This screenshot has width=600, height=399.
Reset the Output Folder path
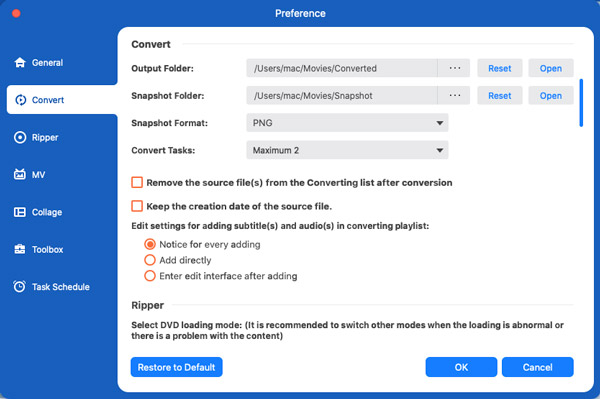click(x=499, y=68)
